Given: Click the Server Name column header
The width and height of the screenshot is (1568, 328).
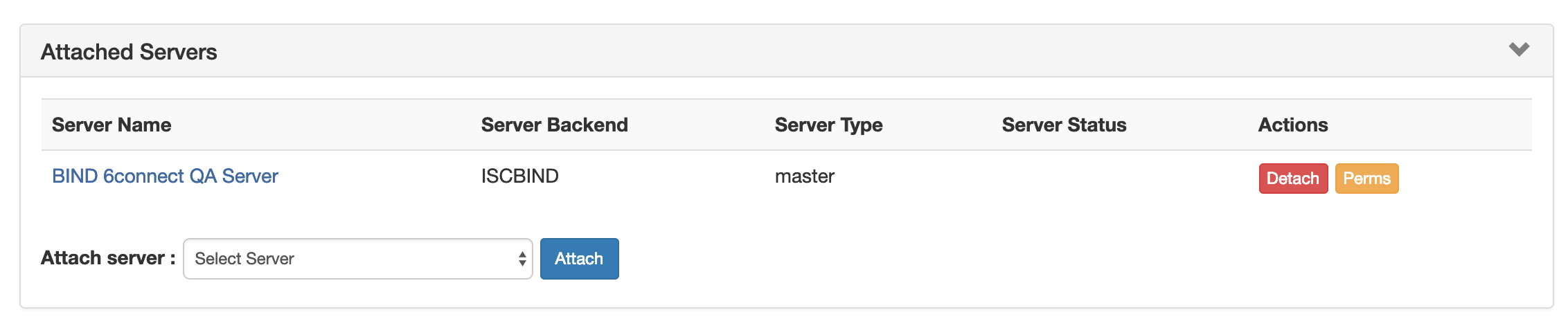Looking at the screenshot, I should click(x=112, y=125).
